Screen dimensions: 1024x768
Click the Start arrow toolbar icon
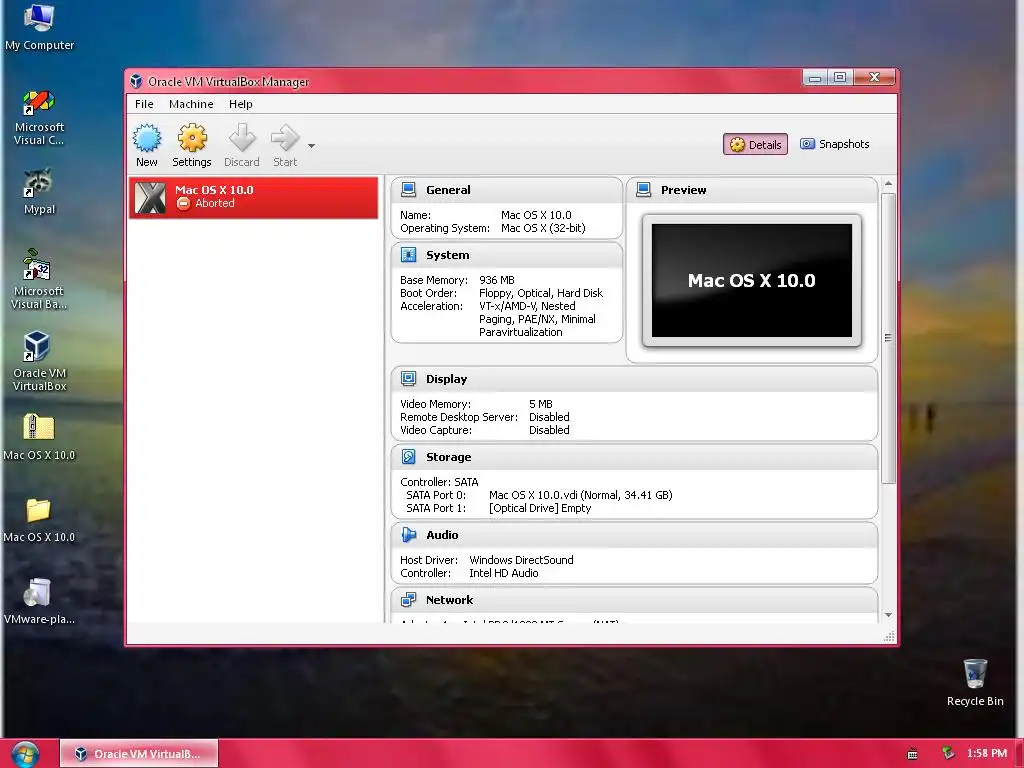(285, 138)
